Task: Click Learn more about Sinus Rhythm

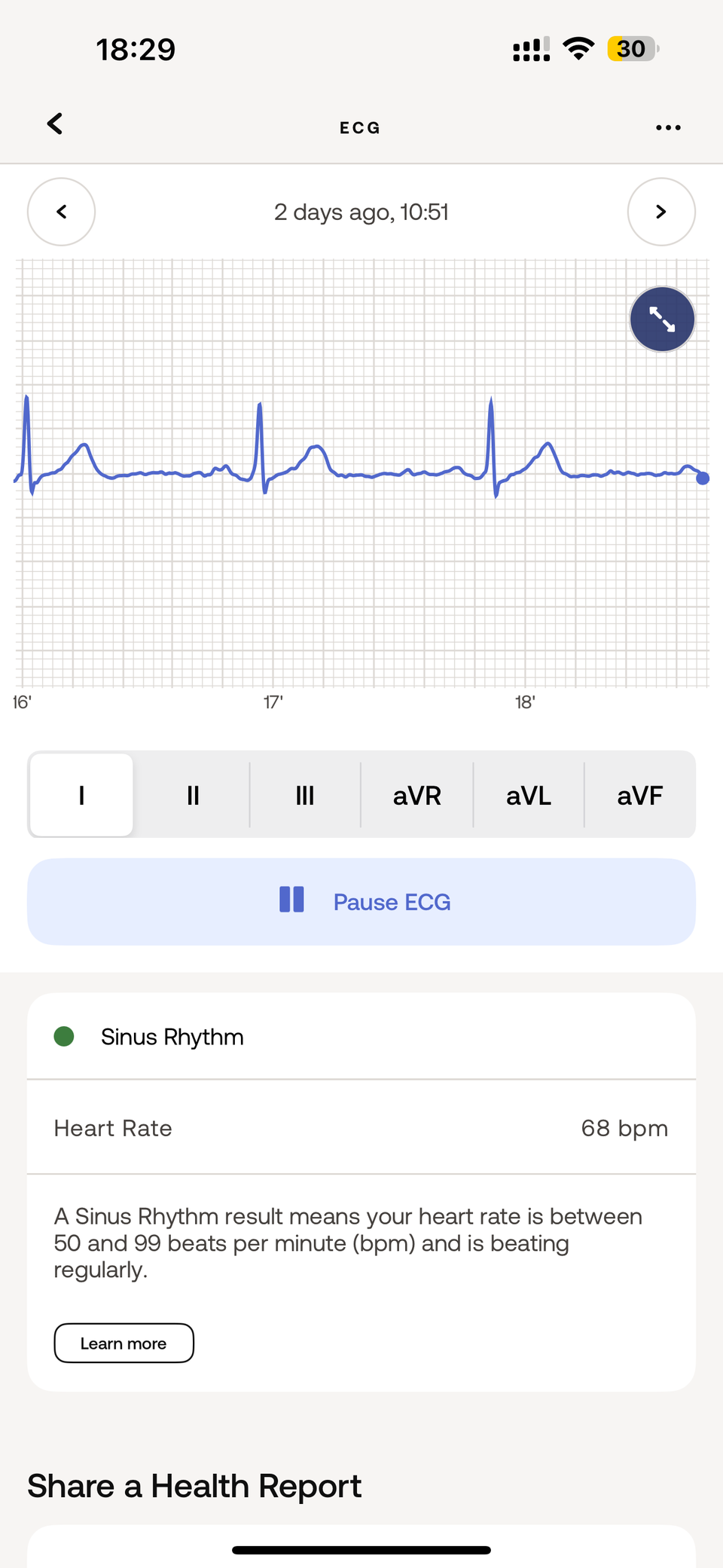Action: 124,1343
